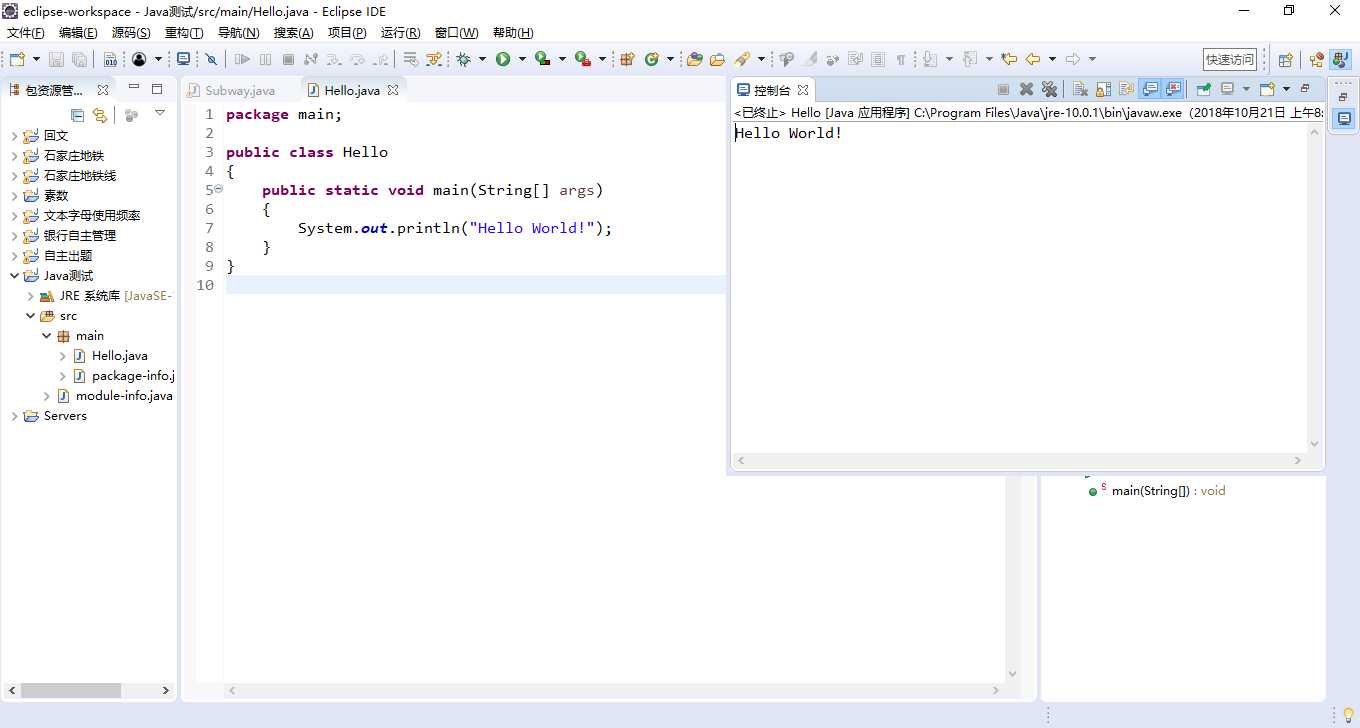
Task: Open a console via monitor toolbar icon
Action: click(183, 59)
